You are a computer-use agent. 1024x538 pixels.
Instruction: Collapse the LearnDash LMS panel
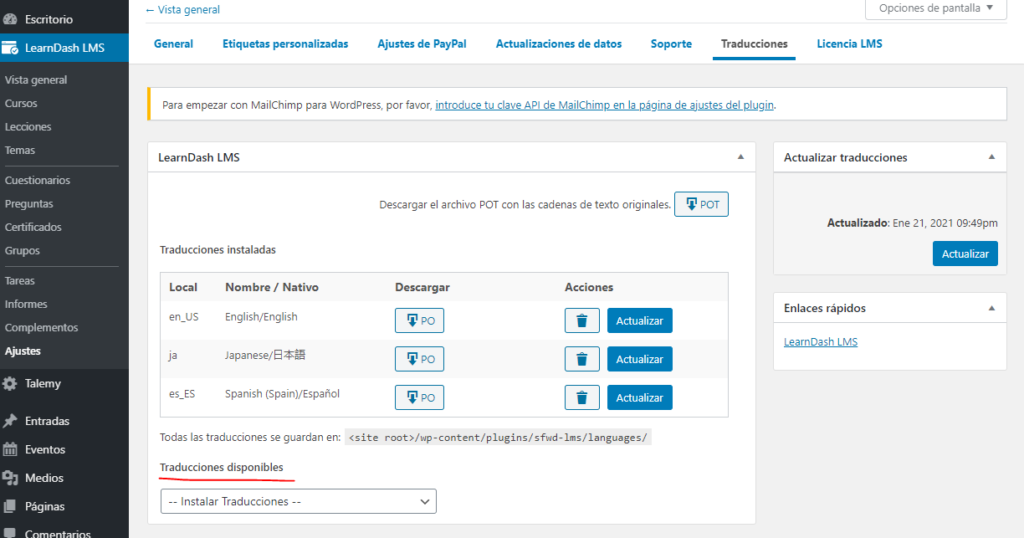point(741,157)
